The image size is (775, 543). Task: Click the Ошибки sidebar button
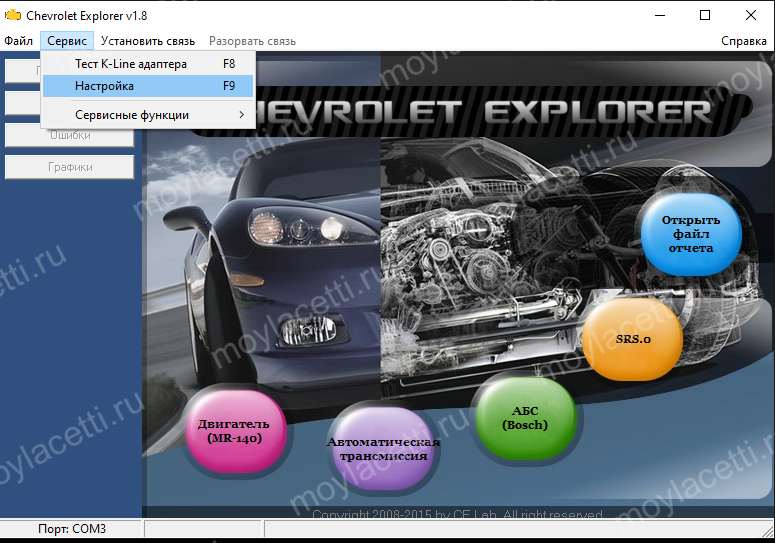[x=69, y=135]
